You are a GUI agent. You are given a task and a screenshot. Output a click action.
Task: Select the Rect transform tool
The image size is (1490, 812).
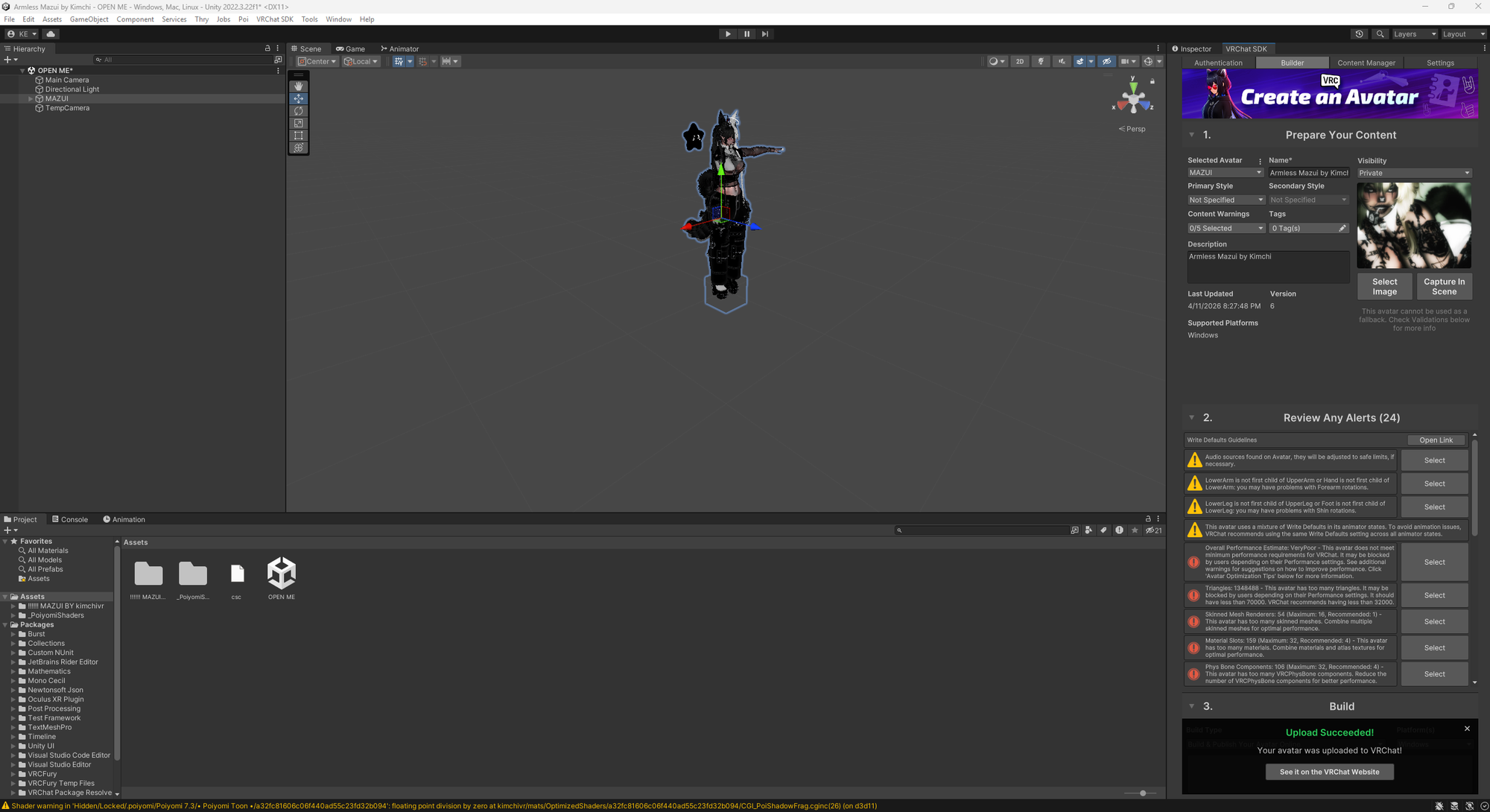[299, 136]
